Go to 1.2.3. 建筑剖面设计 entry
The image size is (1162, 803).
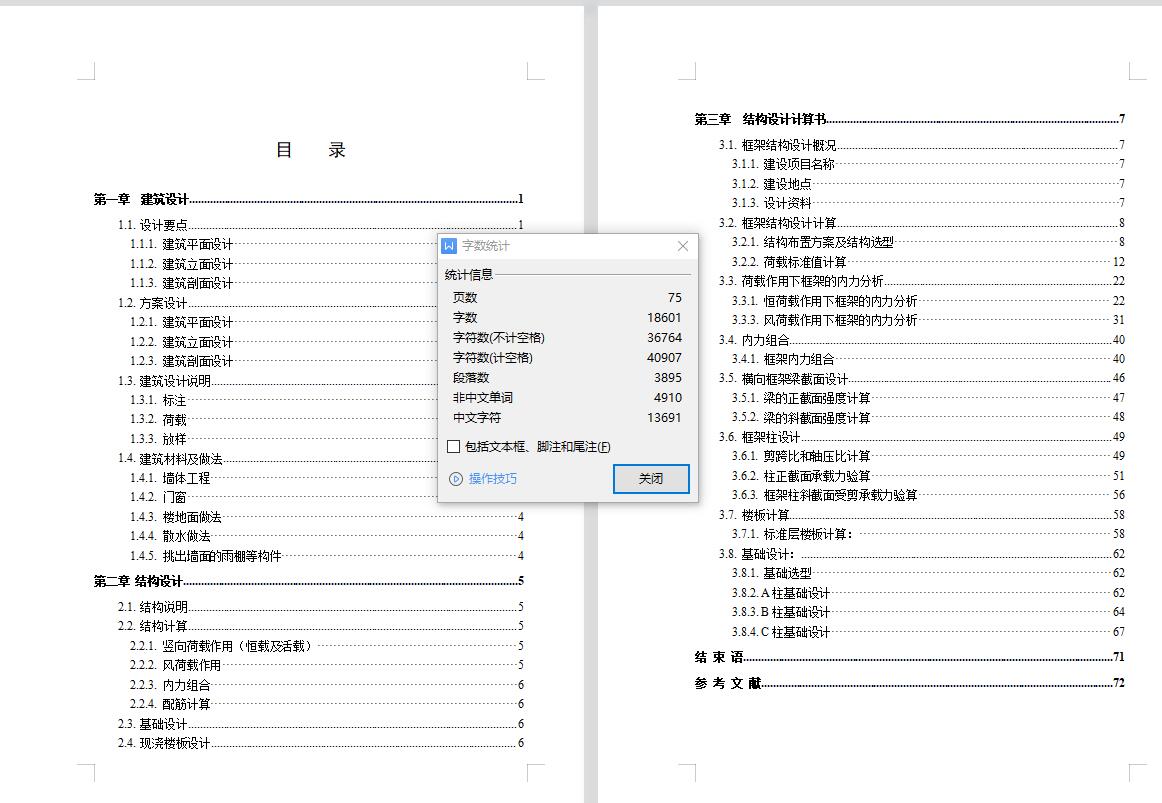[x=283, y=361]
